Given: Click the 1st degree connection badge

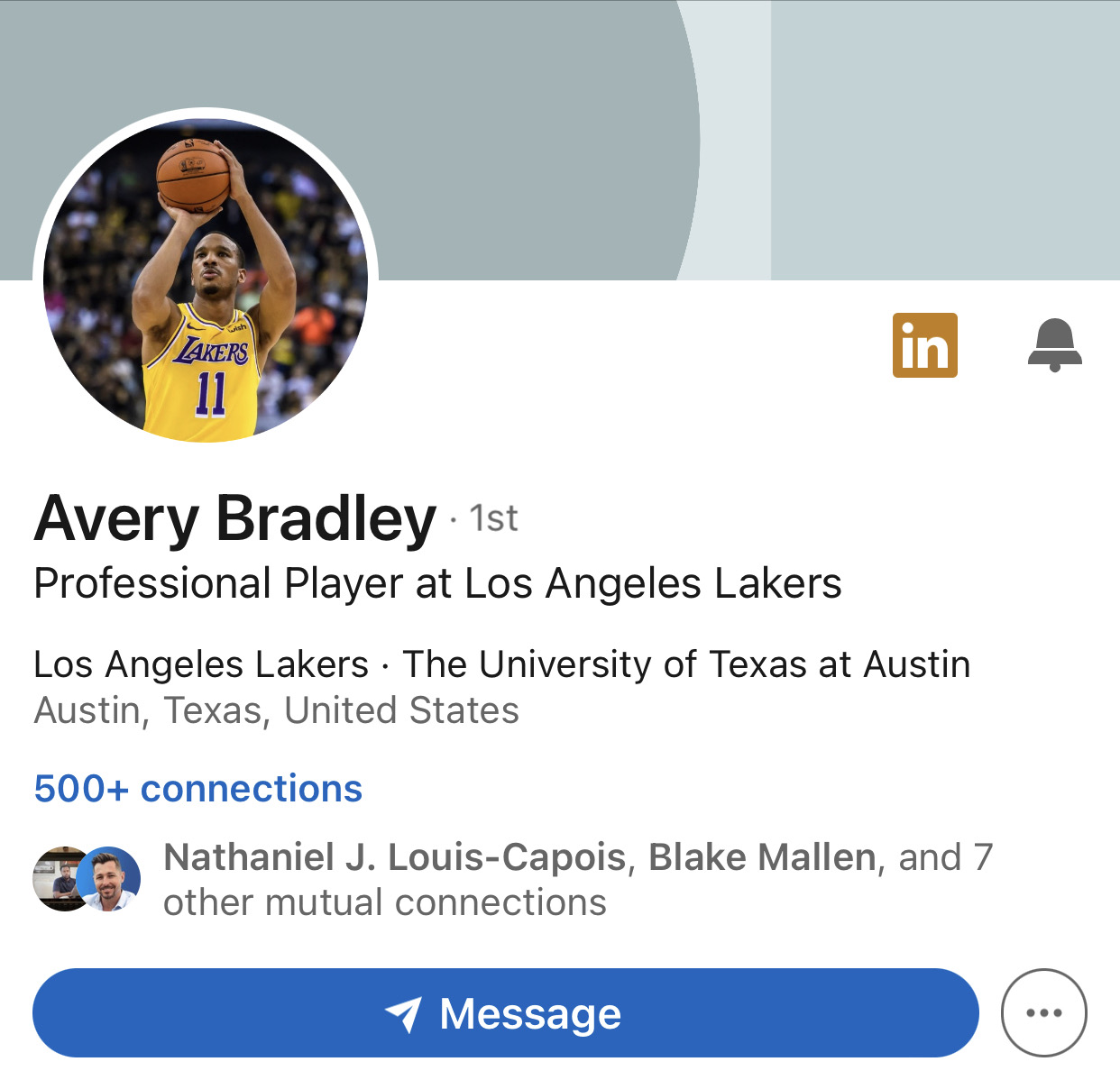Looking at the screenshot, I should pos(493,519).
